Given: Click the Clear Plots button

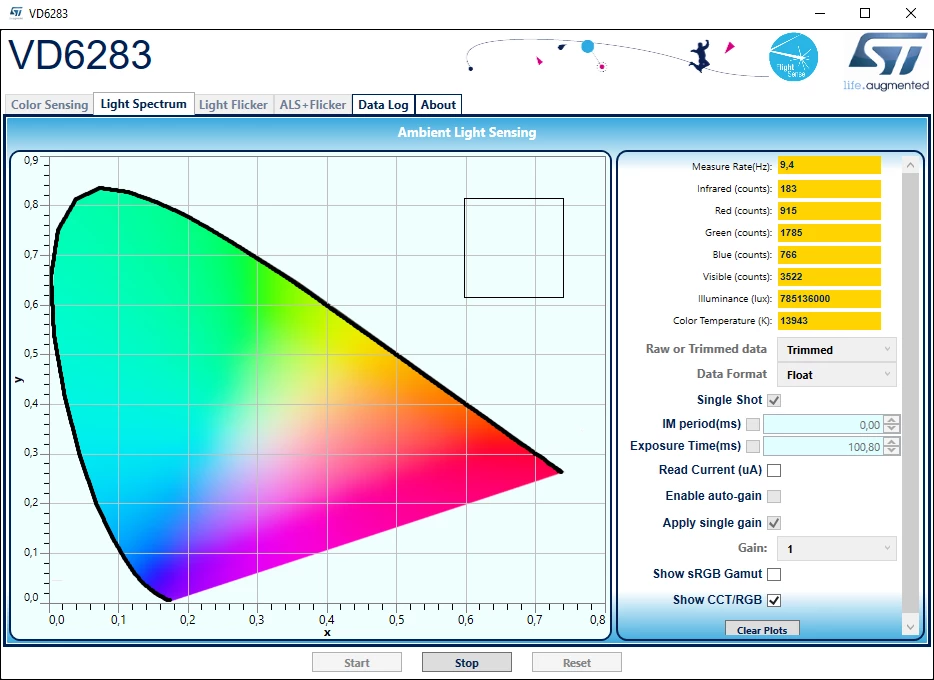Looking at the screenshot, I should pyautogui.click(x=762, y=629).
